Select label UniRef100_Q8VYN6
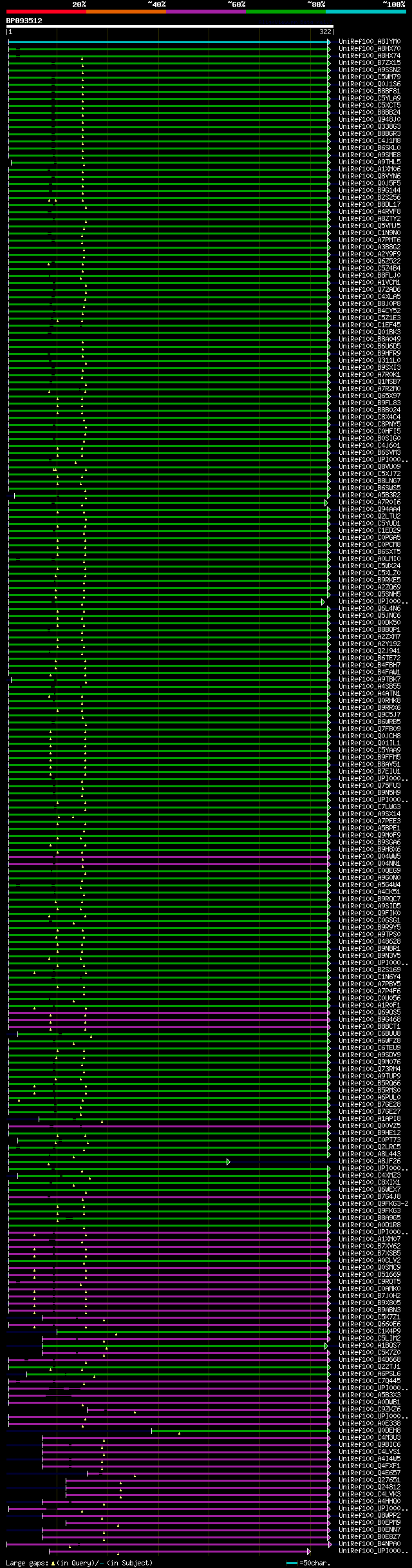Image resolution: width=412 pixels, height=1568 pixels. [370, 177]
